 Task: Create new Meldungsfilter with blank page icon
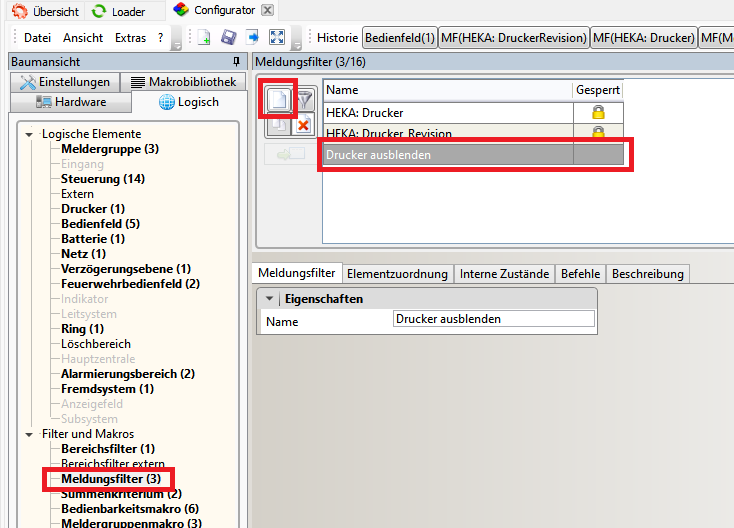[x=279, y=100]
